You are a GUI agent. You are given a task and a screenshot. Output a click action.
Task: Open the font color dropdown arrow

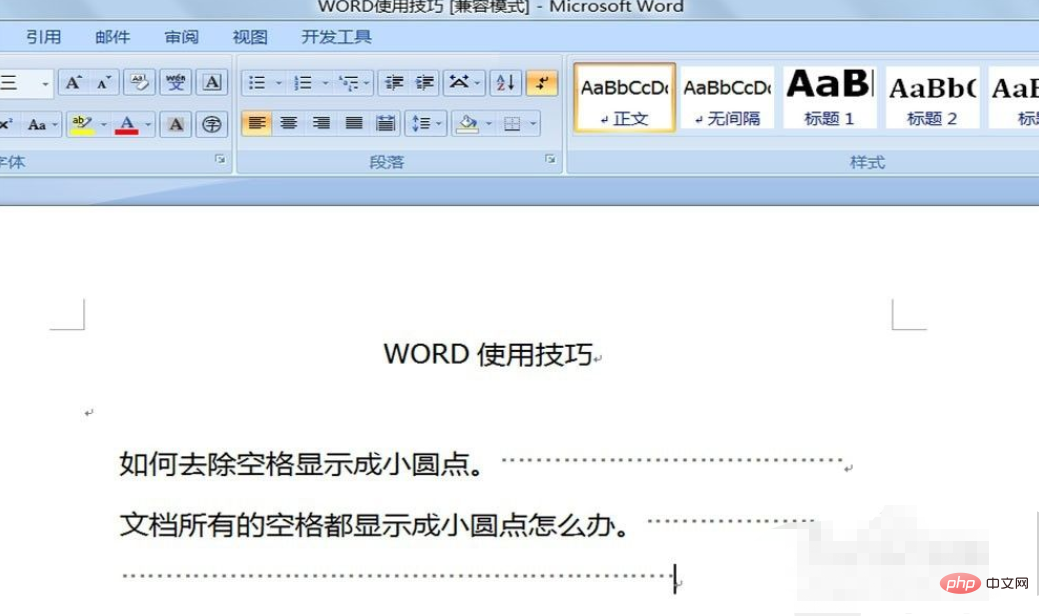[148, 124]
